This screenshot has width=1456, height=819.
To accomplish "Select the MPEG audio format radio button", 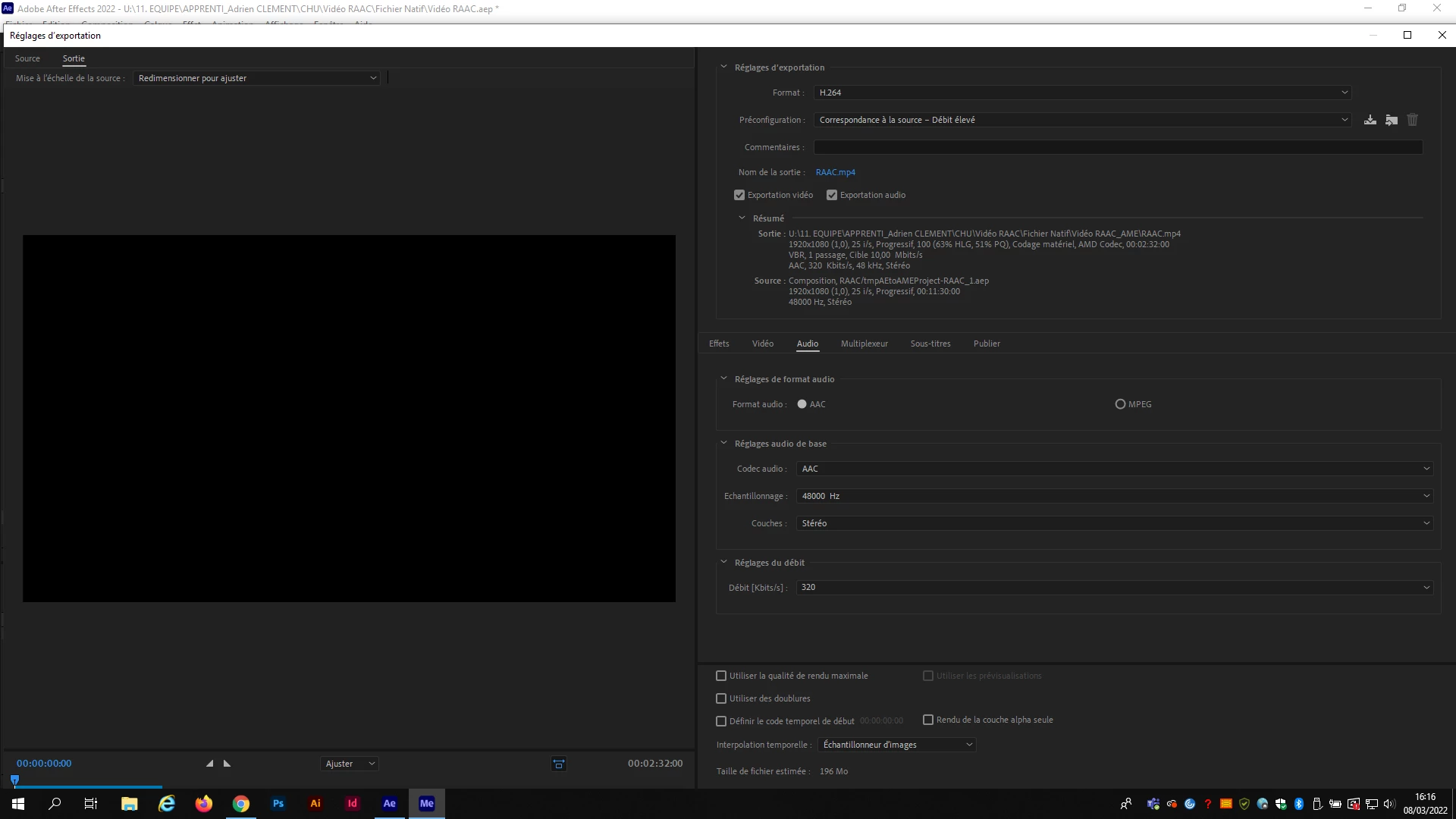I will click(1120, 404).
